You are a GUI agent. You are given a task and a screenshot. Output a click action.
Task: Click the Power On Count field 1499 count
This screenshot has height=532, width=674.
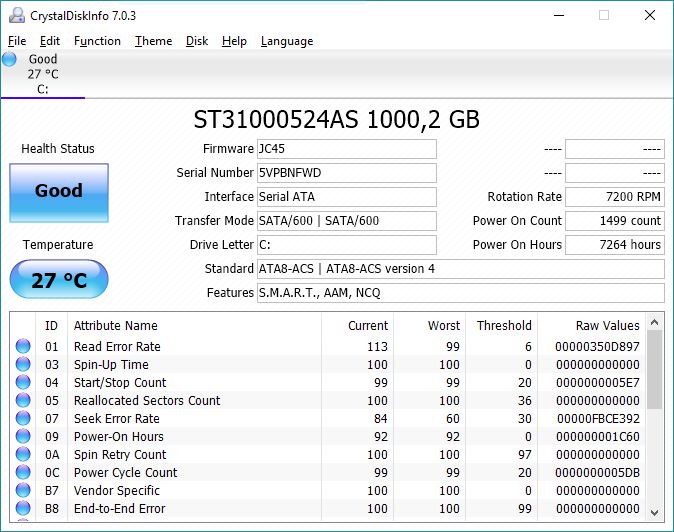point(615,221)
